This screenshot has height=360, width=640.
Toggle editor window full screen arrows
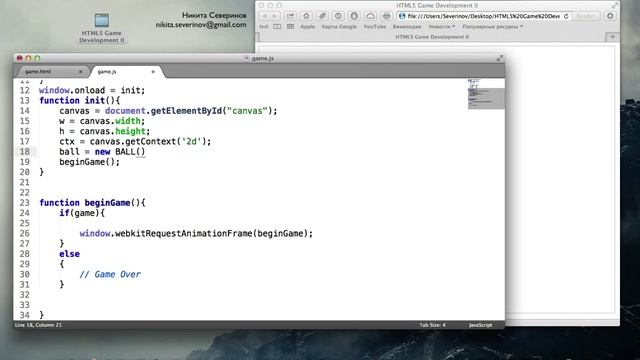[500, 58]
